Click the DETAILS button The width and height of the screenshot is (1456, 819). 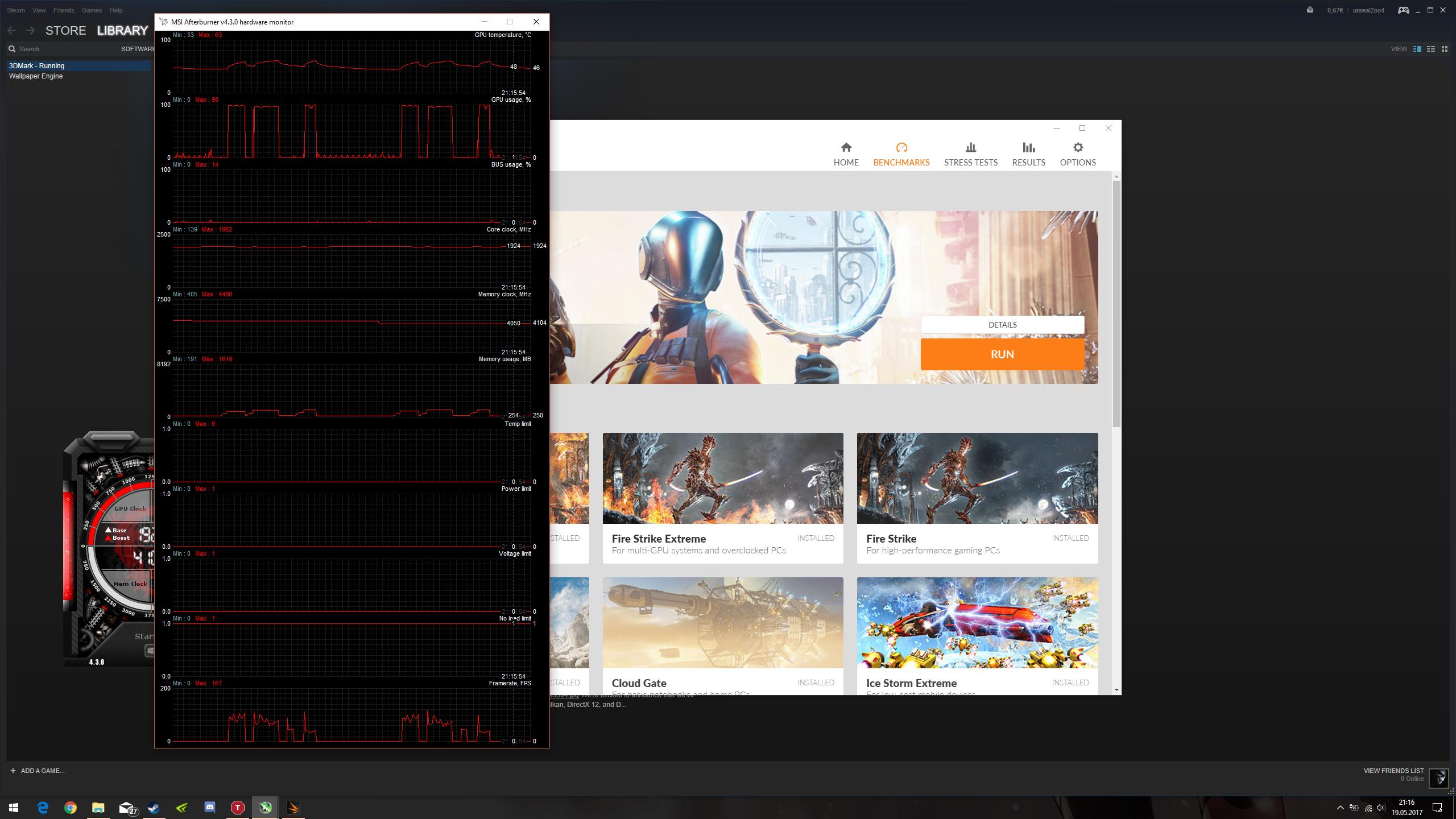pyautogui.click(x=1002, y=325)
